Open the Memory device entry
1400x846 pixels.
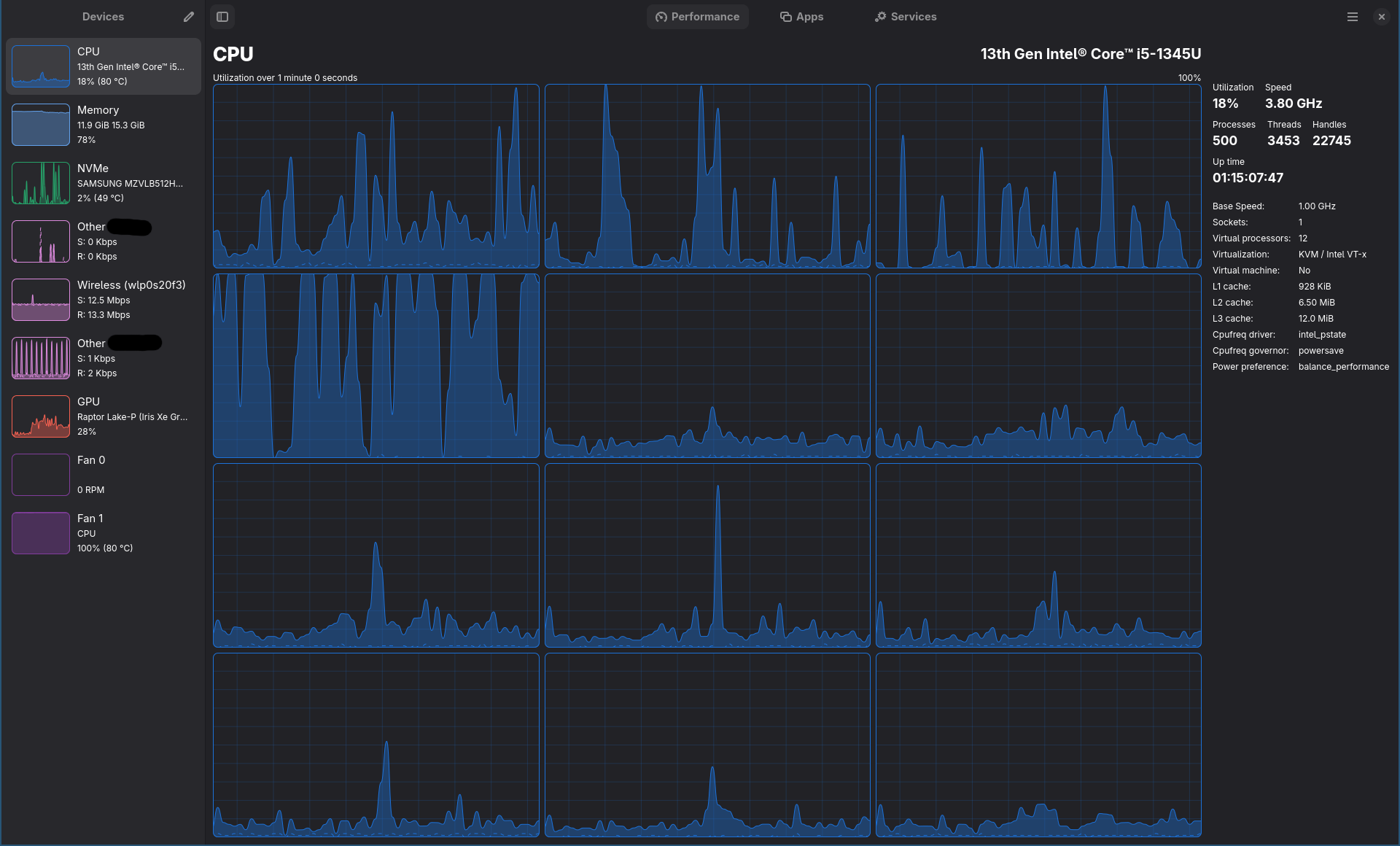point(102,125)
